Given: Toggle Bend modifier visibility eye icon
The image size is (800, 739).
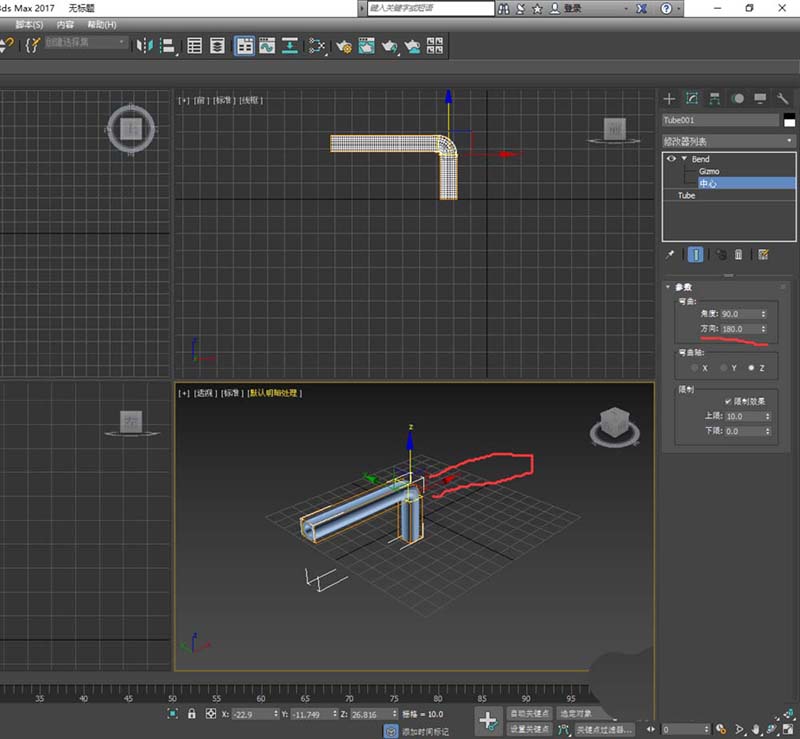Looking at the screenshot, I should click(670, 159).
